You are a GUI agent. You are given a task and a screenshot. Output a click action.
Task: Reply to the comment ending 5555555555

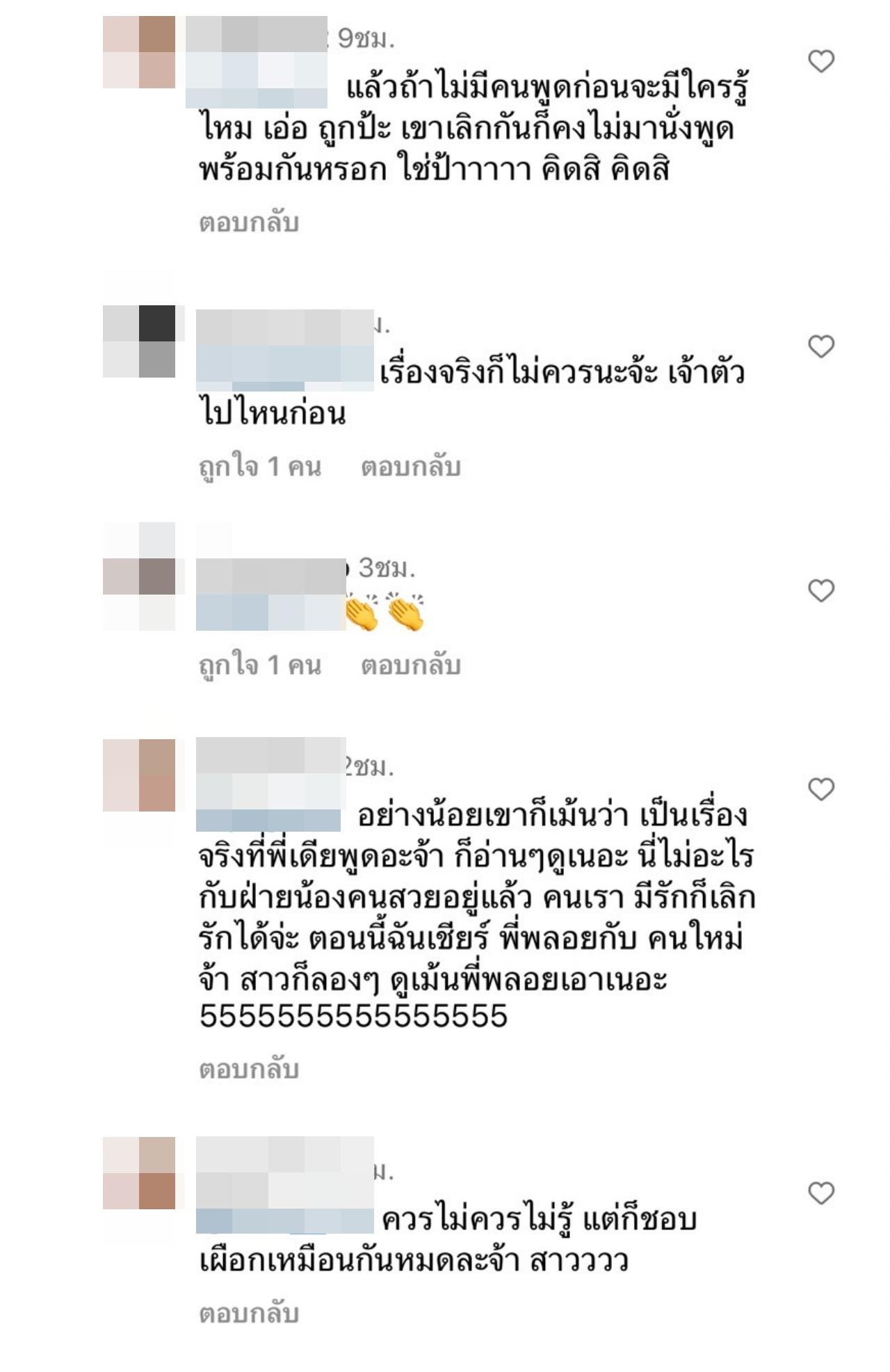tap(249, 1069)
